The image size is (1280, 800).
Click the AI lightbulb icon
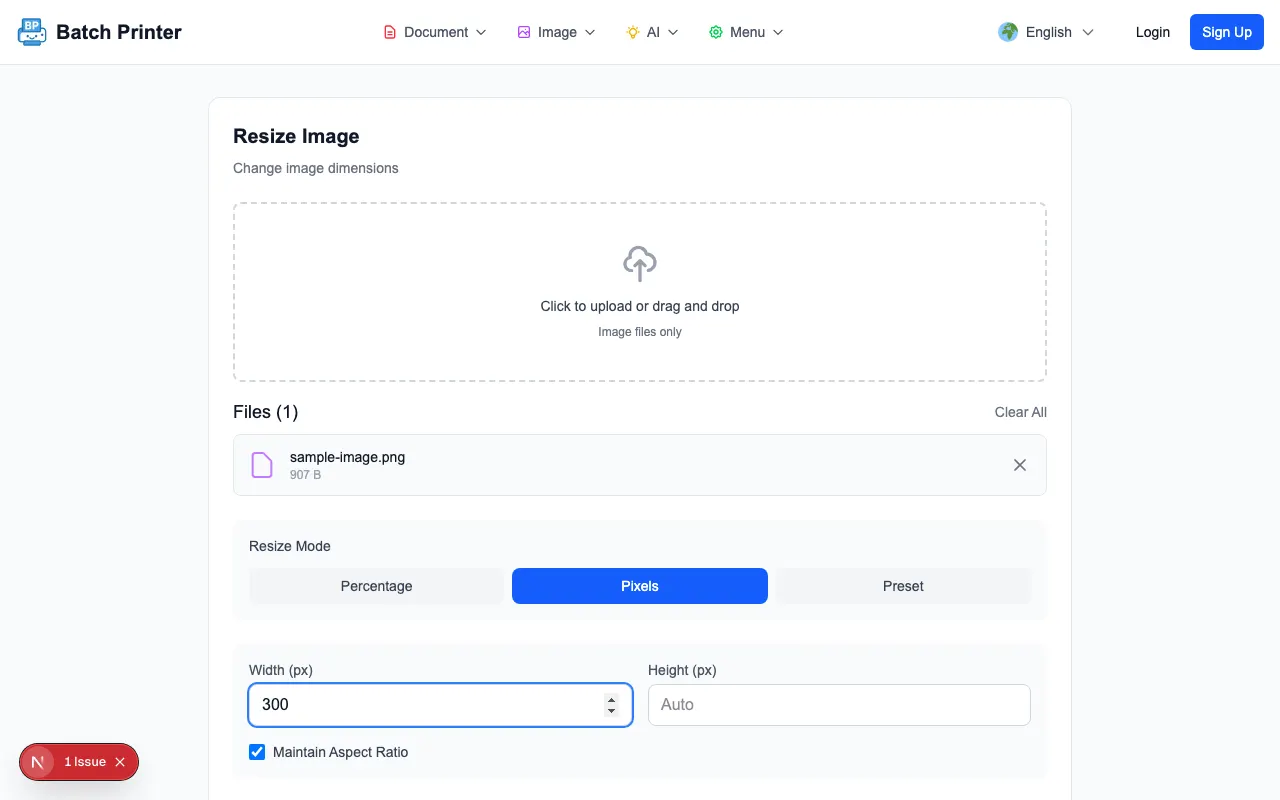tap(633, 32)
